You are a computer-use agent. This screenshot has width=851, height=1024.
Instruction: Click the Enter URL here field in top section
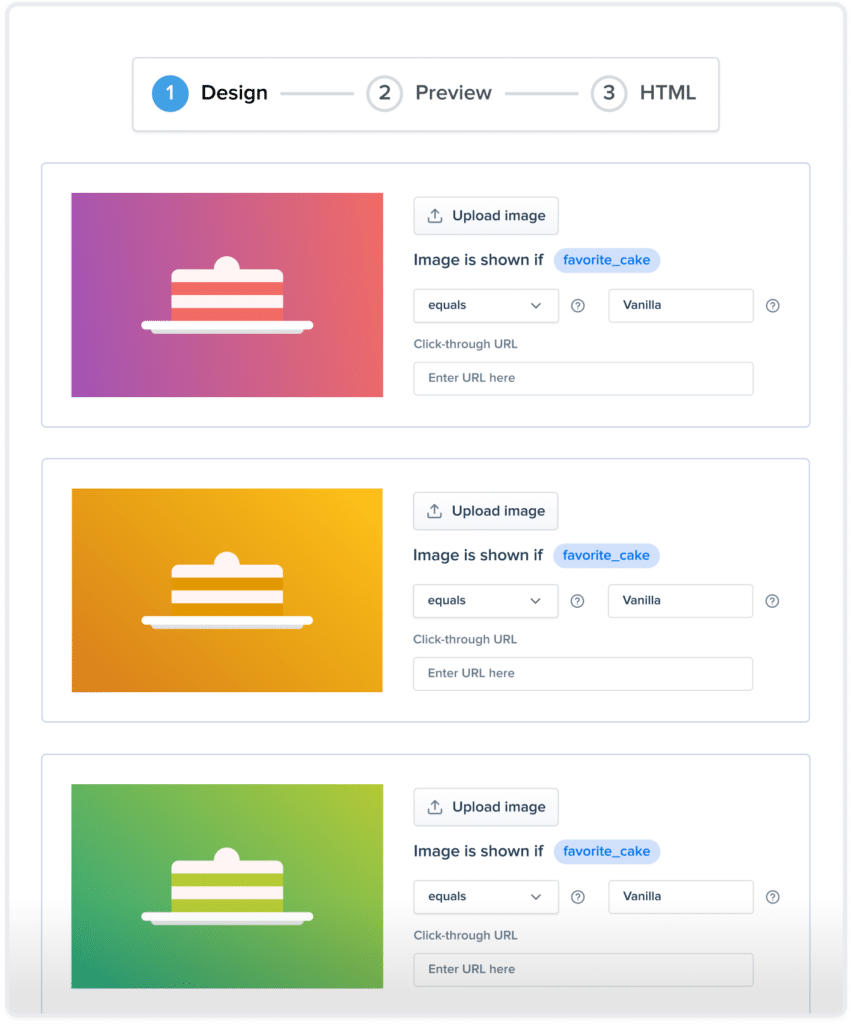tap(583, 378)
